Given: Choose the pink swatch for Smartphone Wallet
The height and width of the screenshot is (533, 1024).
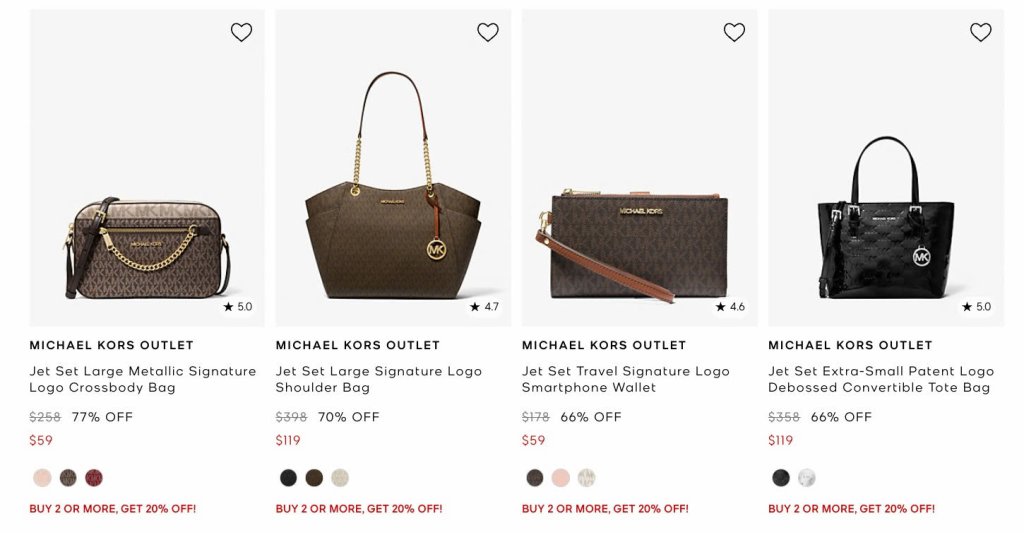Looking at the screenshot, I should [561, 478].
